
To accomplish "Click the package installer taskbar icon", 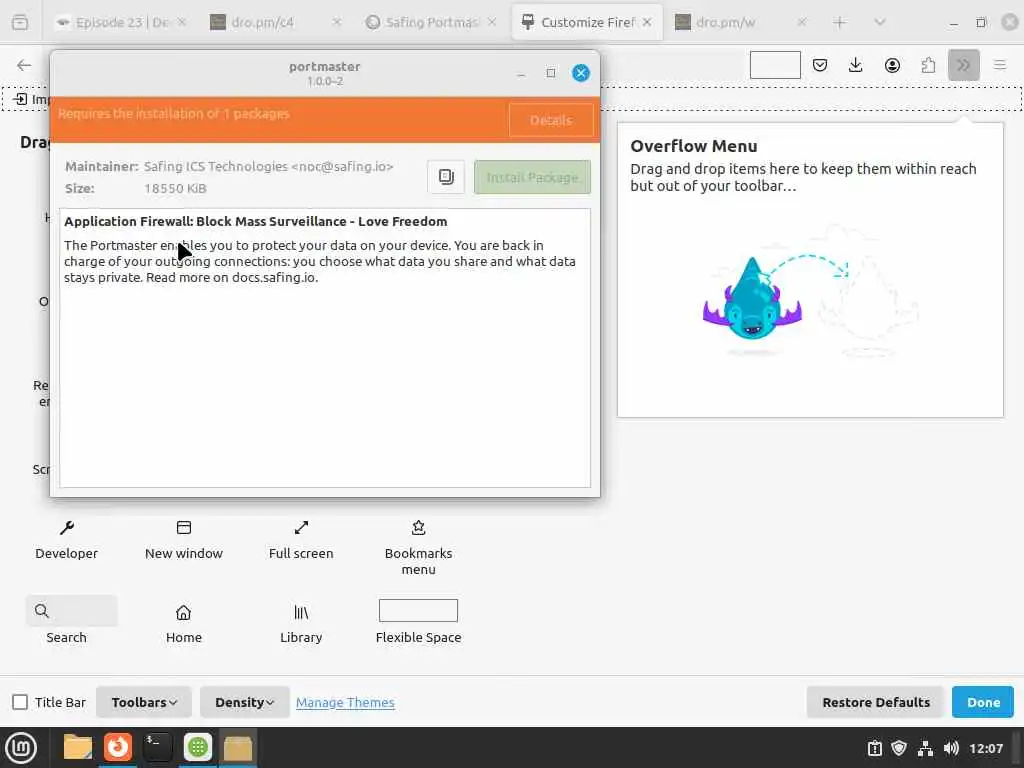I will pos(238,747).
